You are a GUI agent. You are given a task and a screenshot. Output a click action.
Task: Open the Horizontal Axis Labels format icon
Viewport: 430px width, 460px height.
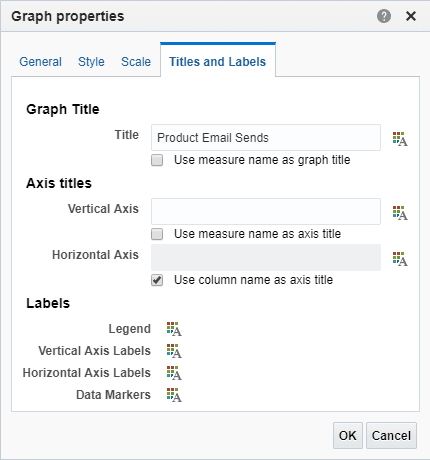[x=174, y=373]
